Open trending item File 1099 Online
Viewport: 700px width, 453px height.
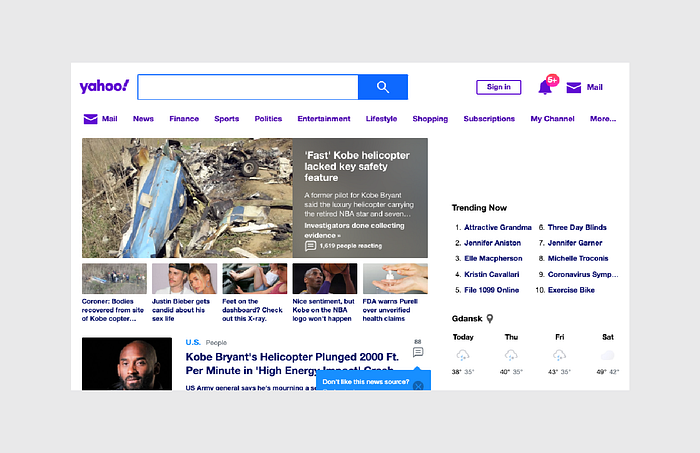(492, 290)
